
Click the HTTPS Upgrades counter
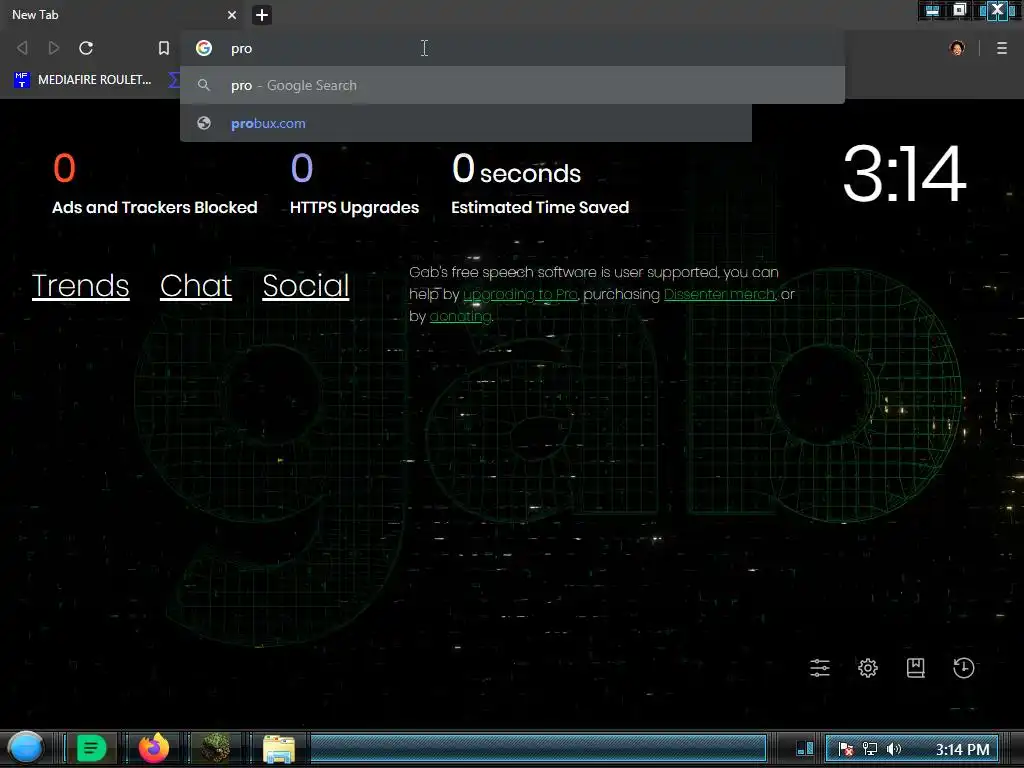click(355, 184)
